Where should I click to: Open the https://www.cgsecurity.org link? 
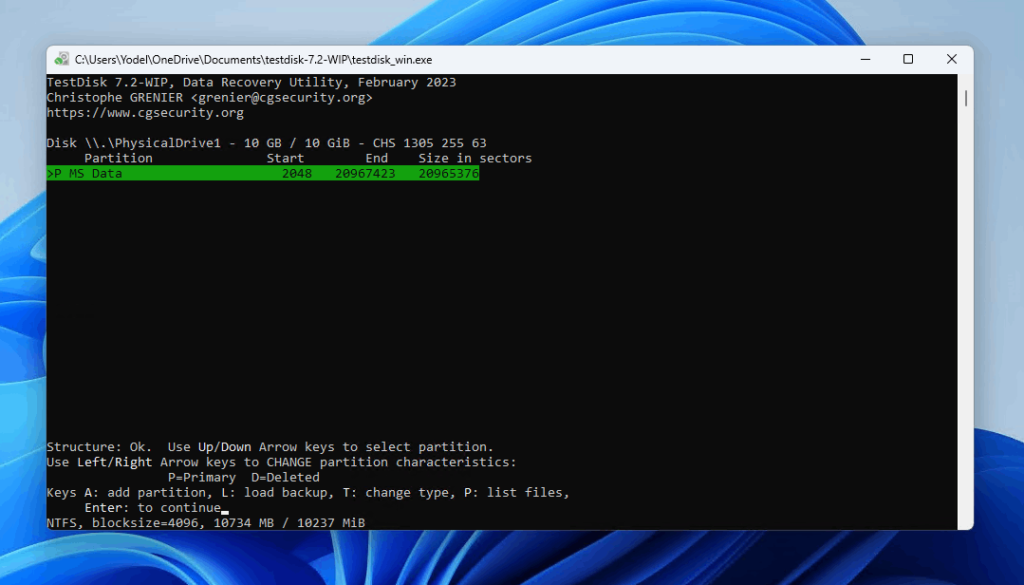coord(145,113)
